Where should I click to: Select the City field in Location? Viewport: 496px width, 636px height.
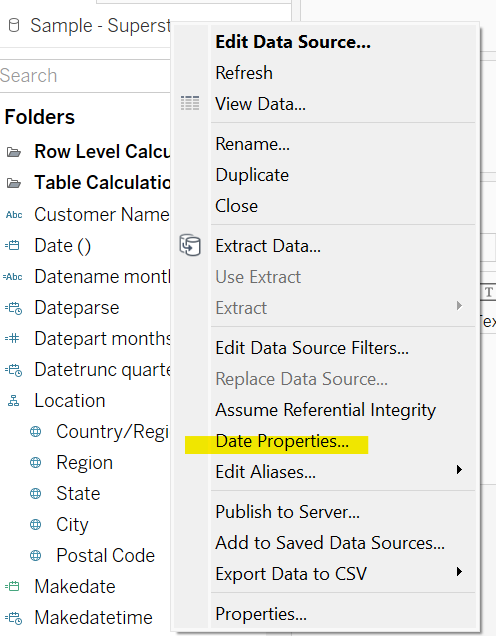[72, 525]
